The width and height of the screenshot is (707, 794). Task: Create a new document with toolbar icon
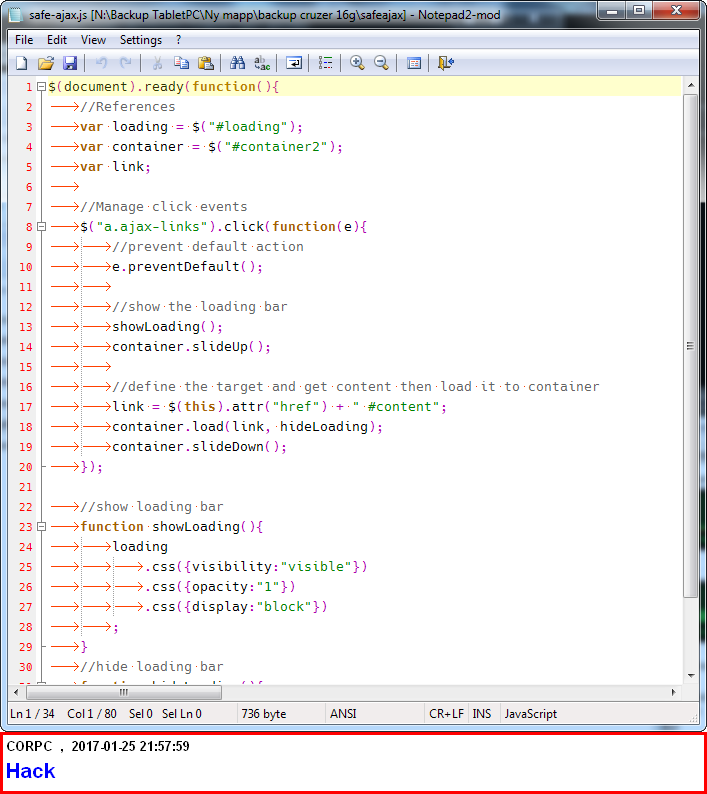point(21,63)
